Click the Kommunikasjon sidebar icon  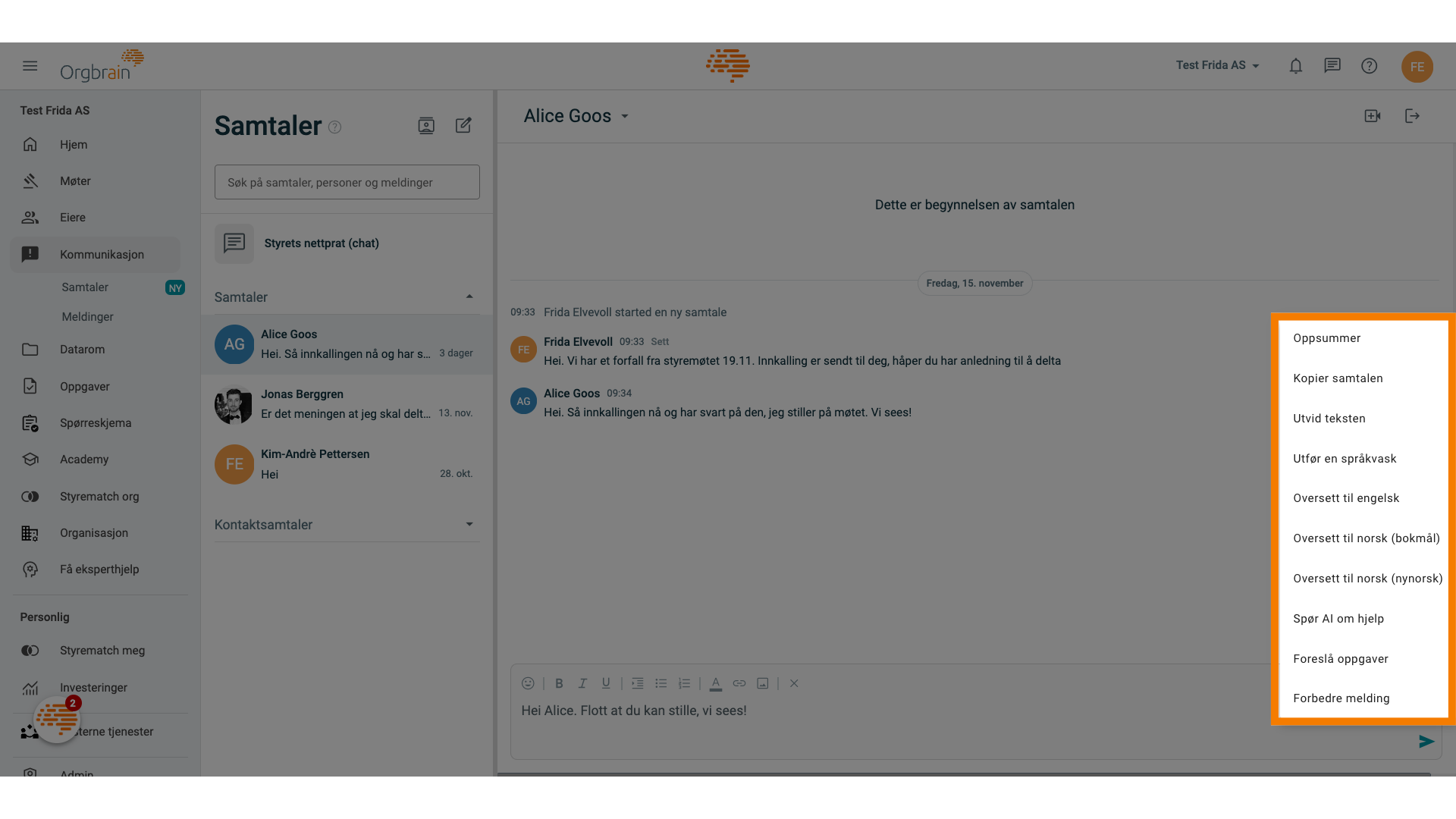(x=29, y=254)
